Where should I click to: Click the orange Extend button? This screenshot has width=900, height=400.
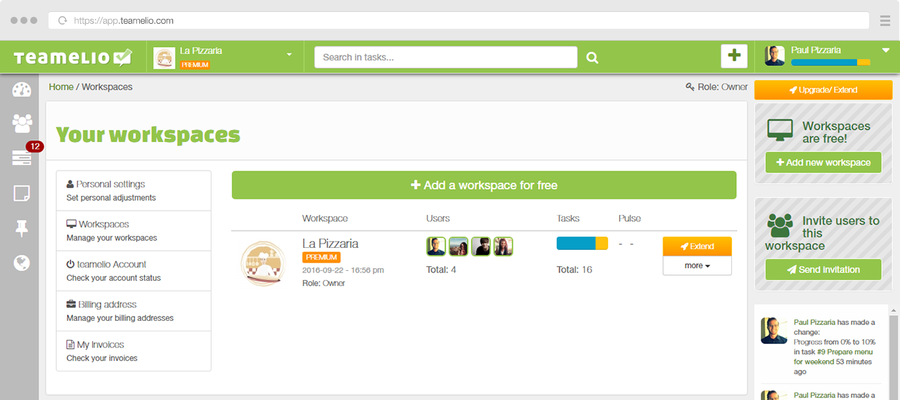(x=697, y=246)
